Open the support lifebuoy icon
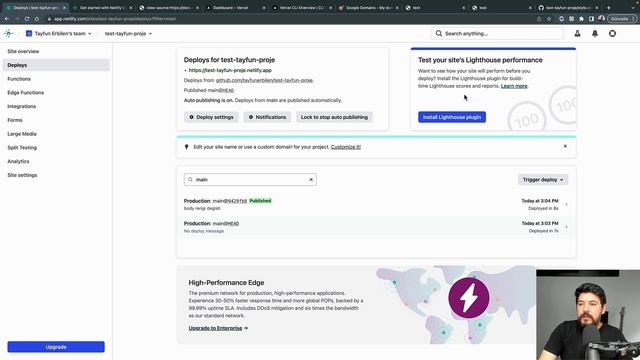 pyautogui.click(x=612, y=33)
